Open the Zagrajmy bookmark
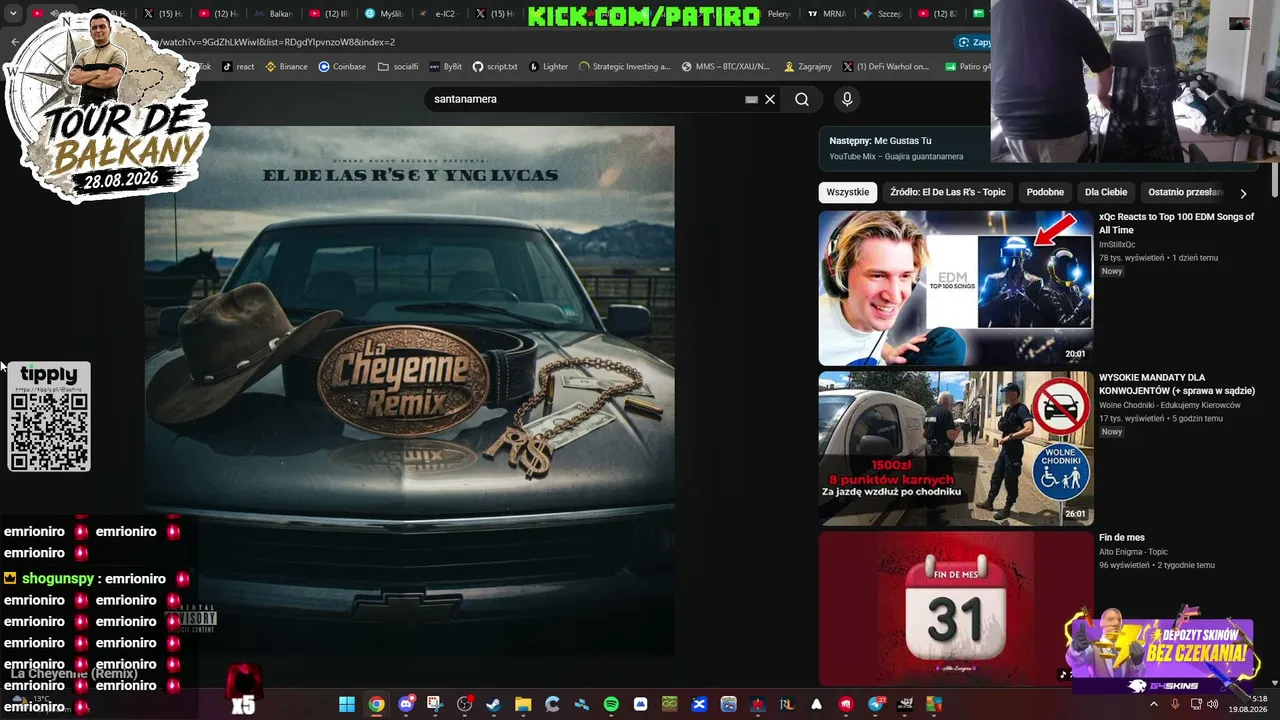 (x=808, y=67)
